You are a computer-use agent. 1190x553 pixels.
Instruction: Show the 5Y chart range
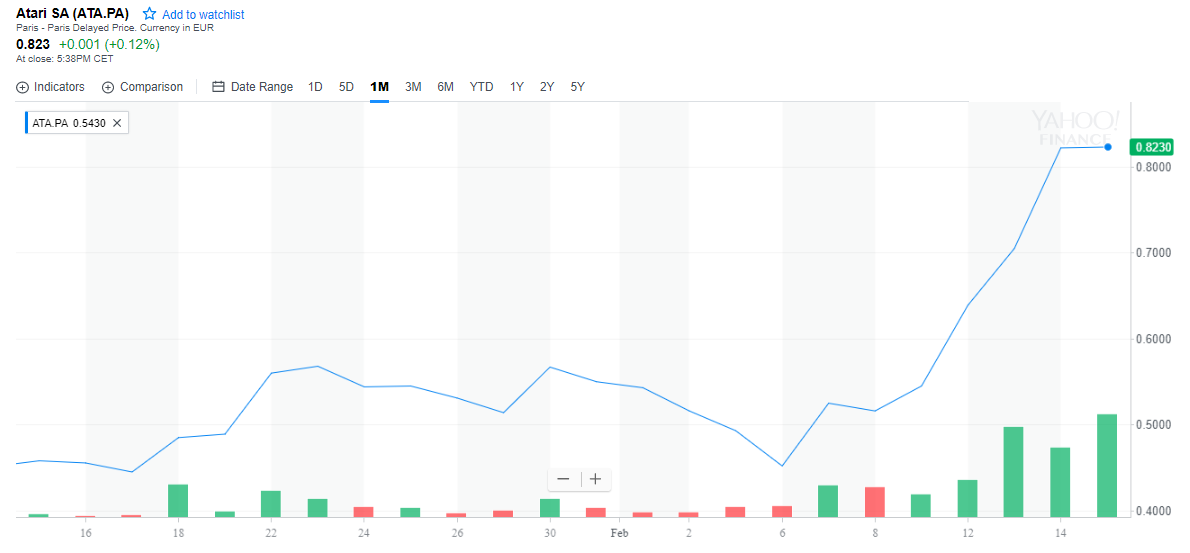pyautogui.click(x=577, y=87)
